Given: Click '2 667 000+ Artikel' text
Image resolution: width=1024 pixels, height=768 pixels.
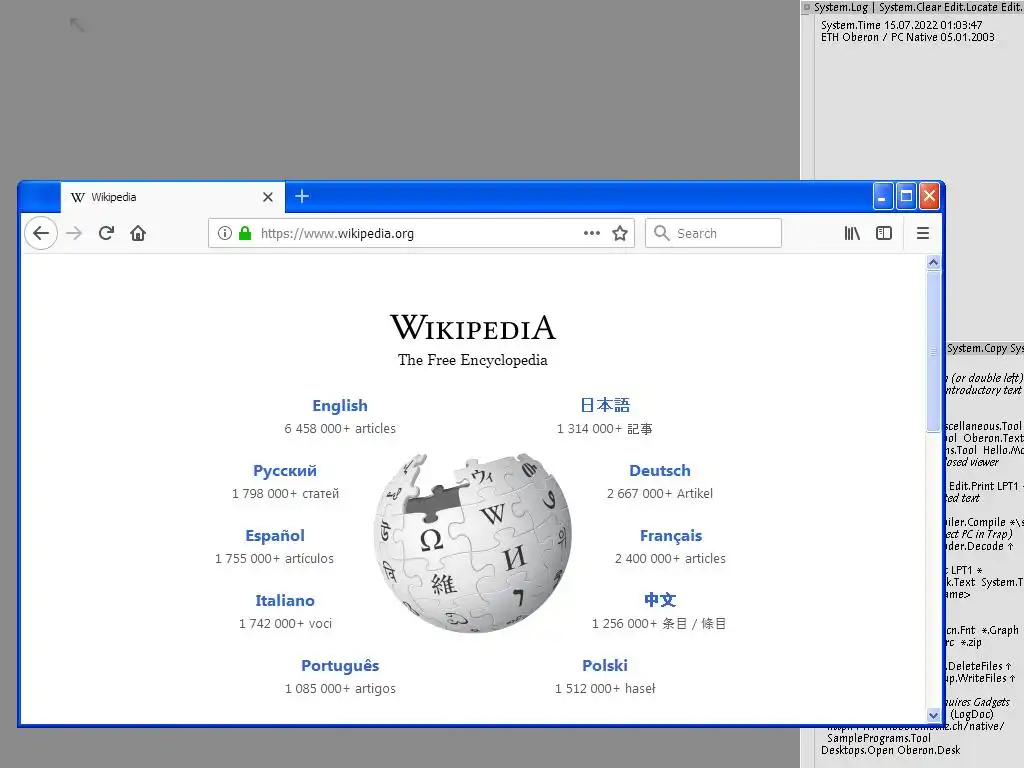Looking at the screenshot, I should pos(660,493).
